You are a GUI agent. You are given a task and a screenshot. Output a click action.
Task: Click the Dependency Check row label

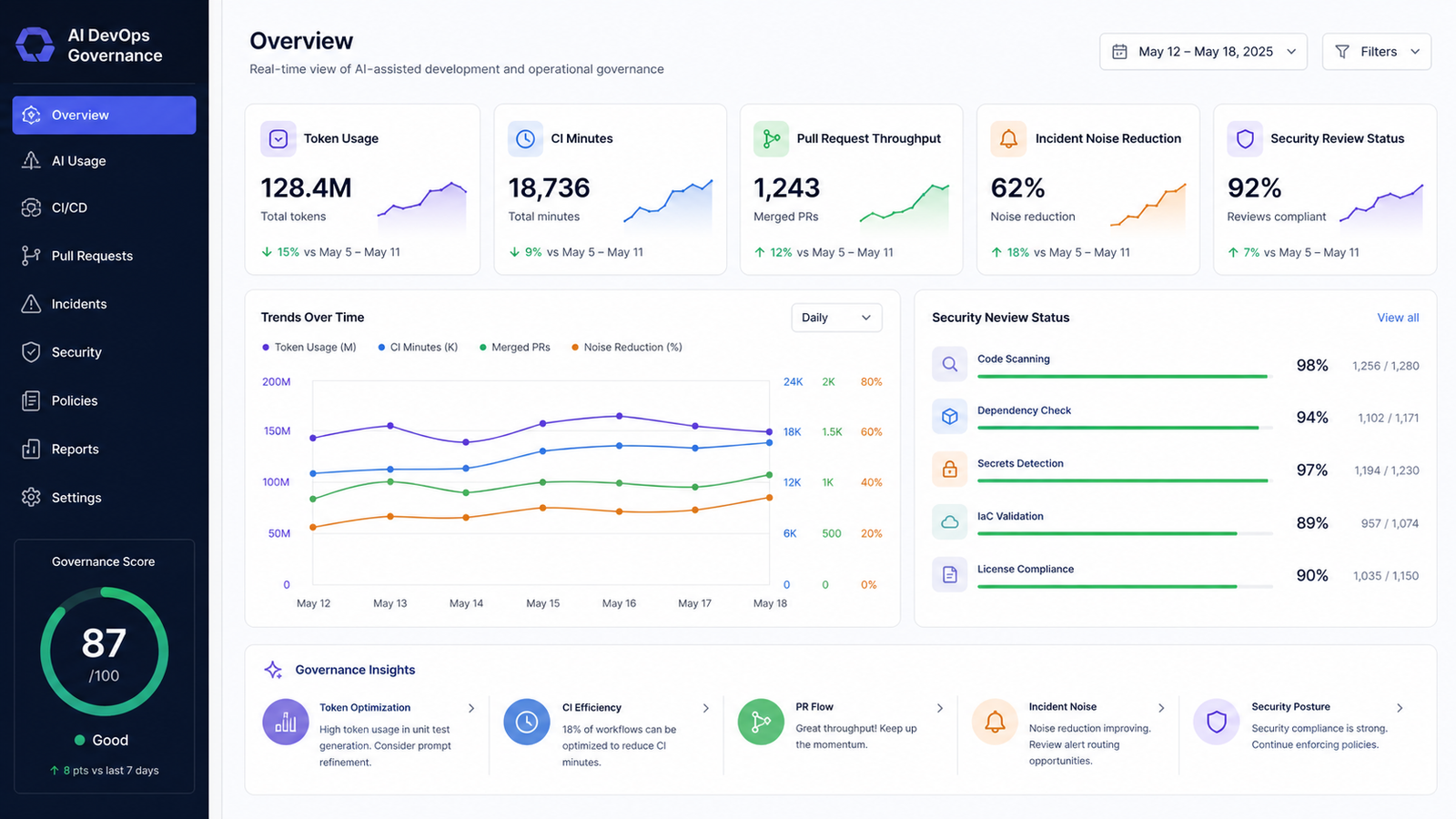1024,410
